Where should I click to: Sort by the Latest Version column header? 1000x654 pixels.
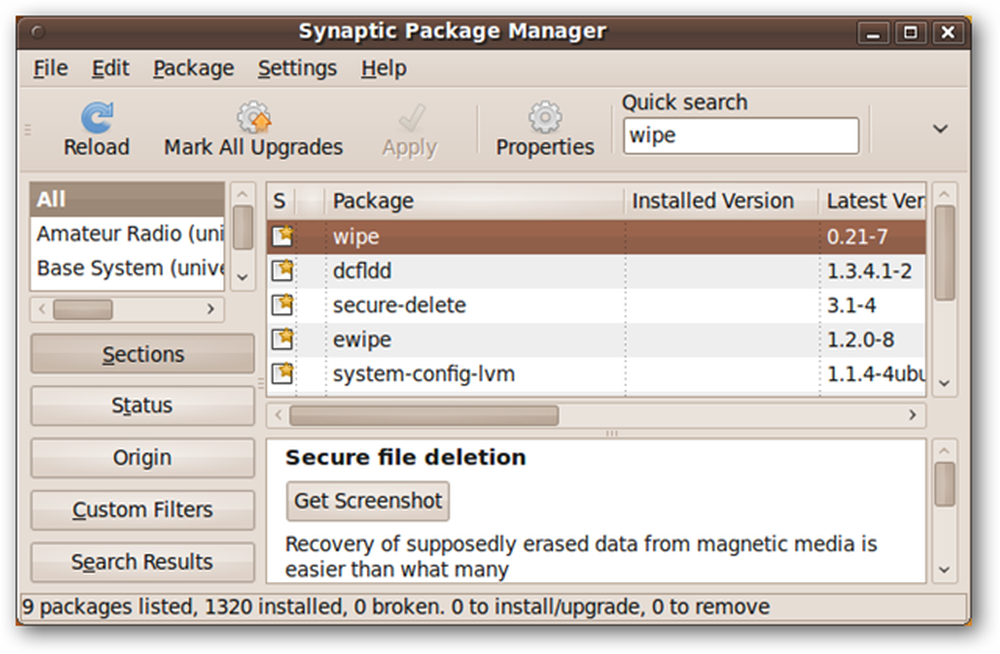872,201
